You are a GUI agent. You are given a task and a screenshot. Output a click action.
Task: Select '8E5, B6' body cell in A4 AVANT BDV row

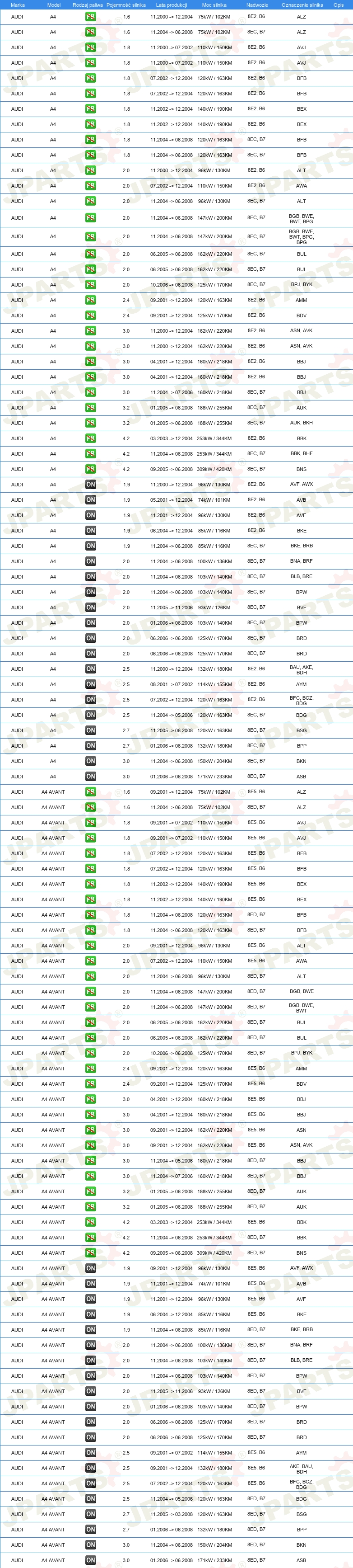[x=256, y=1084]
